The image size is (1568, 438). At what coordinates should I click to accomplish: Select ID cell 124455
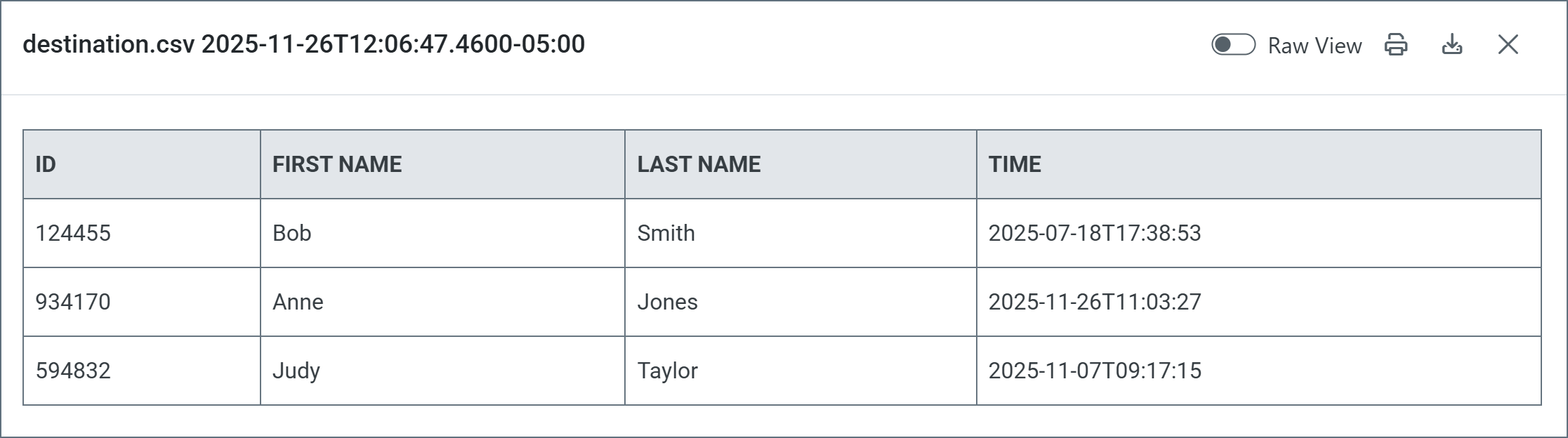(73, 233)
